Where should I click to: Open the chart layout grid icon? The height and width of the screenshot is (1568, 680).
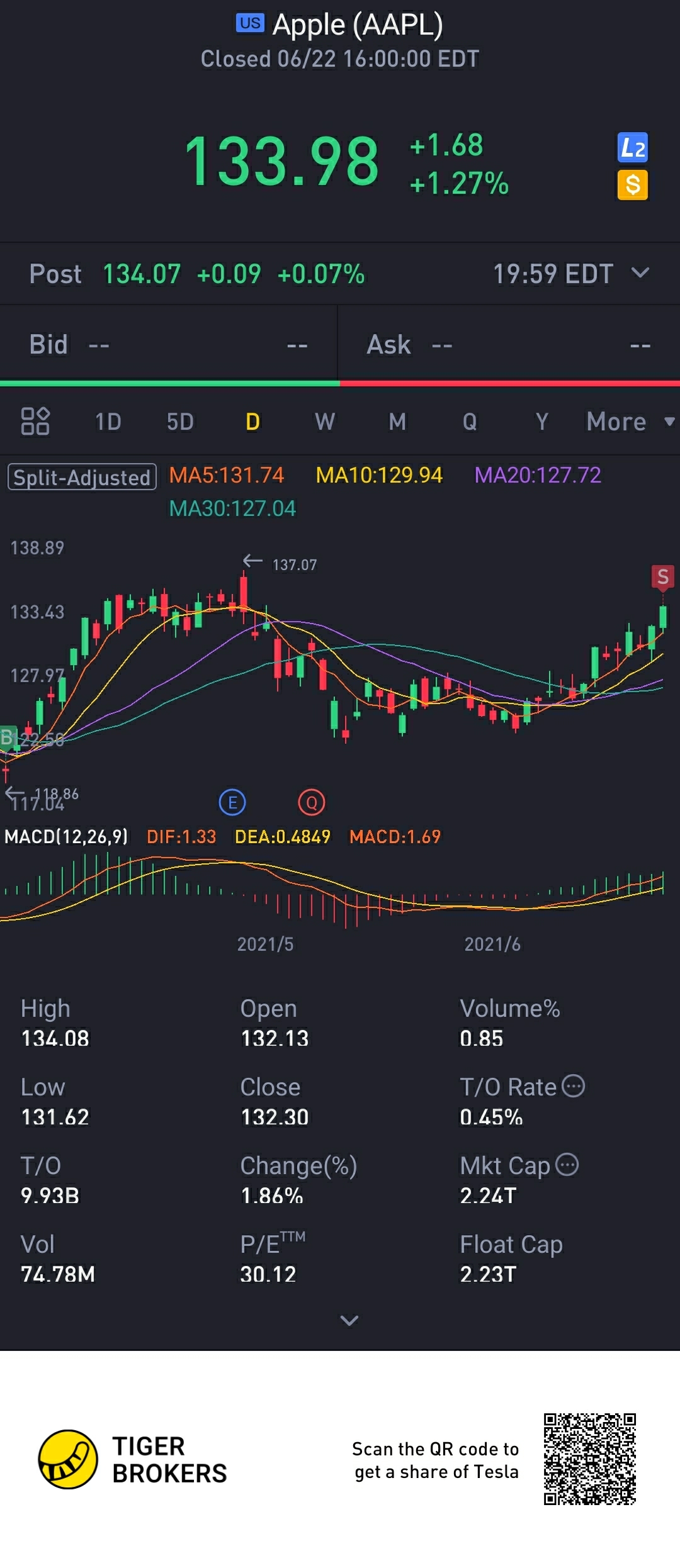35,421
